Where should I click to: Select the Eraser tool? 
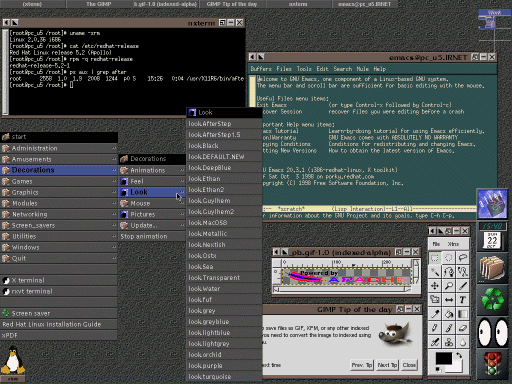pos(463,328)
